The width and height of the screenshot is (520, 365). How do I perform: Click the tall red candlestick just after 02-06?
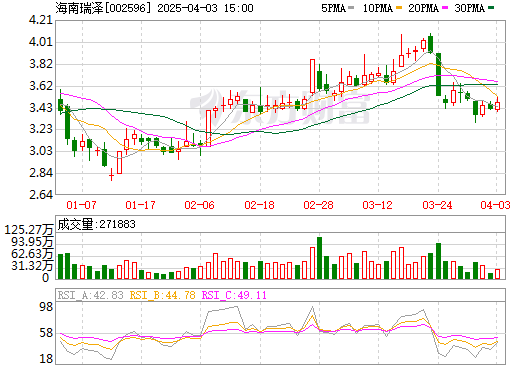pyautogui.click(x=209, y=128)
